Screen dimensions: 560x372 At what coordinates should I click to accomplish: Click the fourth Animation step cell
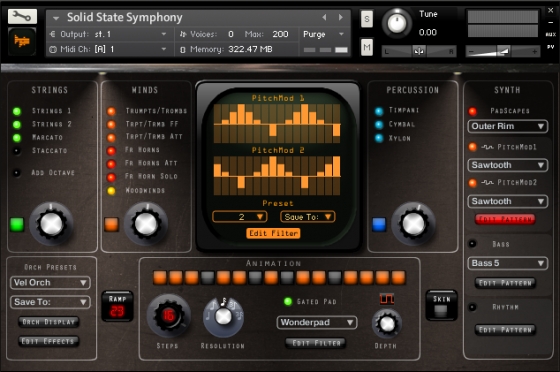[x=208, y=277]
